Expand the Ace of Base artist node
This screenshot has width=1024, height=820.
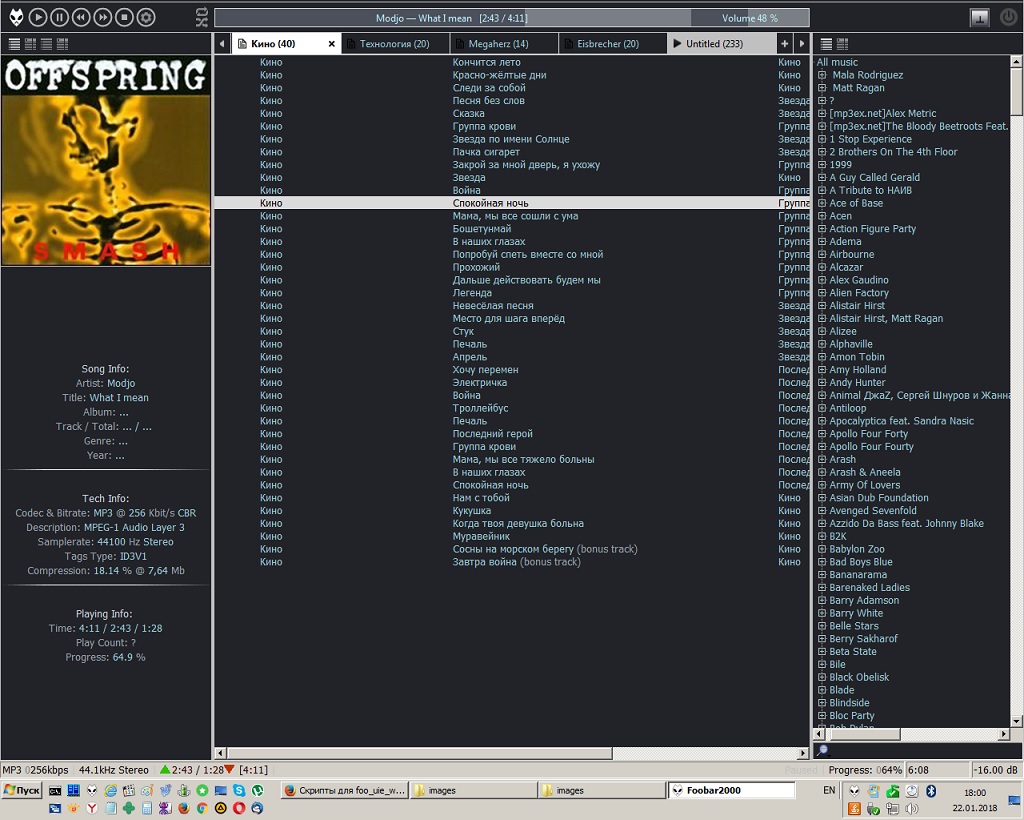822,203
